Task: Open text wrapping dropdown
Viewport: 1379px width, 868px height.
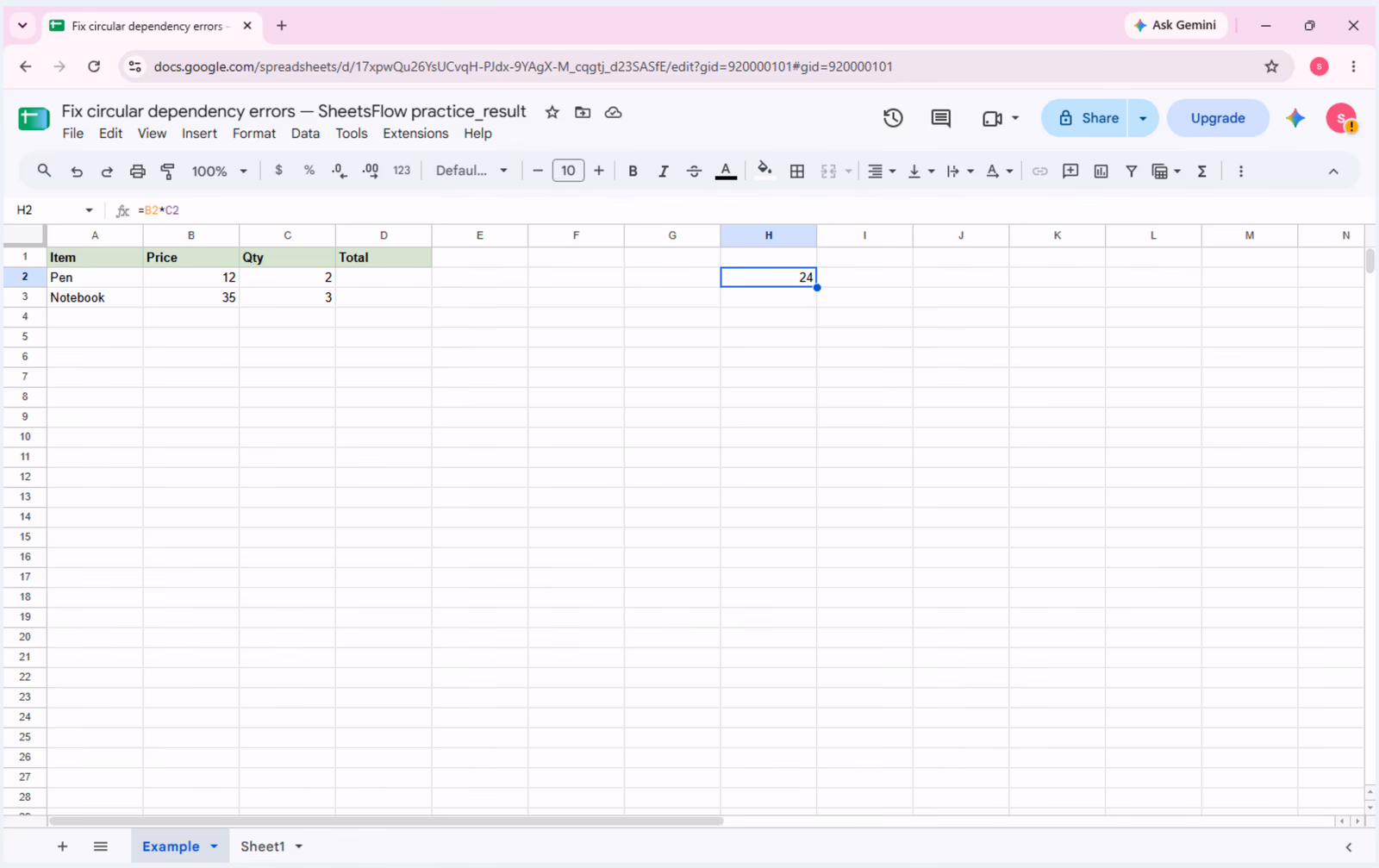Action: point(959,171)
